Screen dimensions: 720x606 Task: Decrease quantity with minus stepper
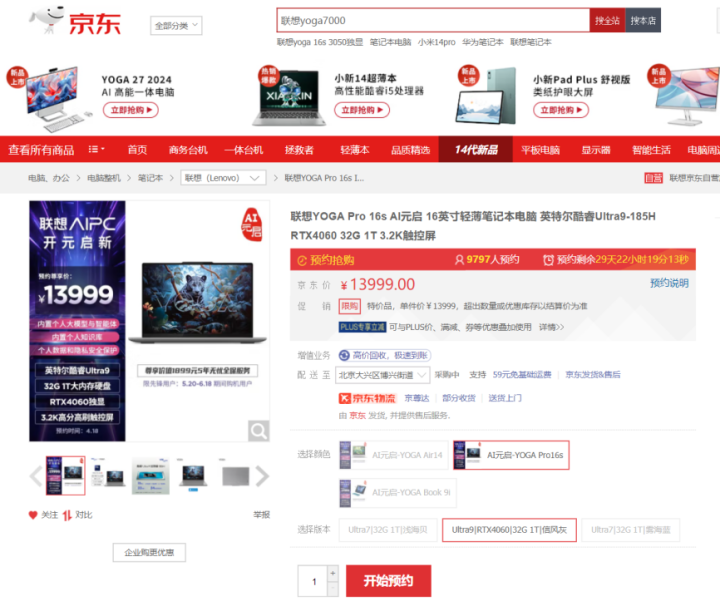(x=333, y=589)
